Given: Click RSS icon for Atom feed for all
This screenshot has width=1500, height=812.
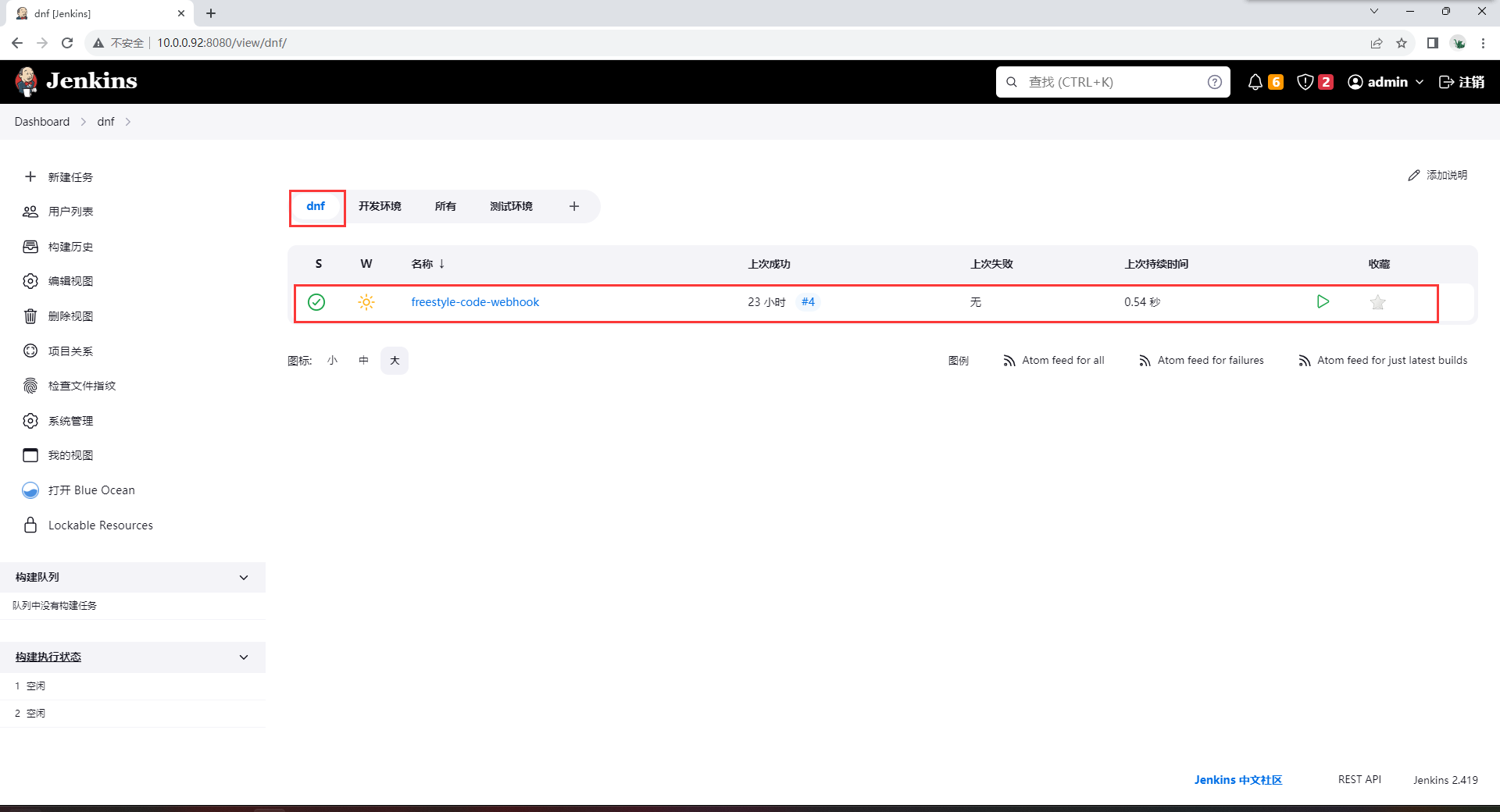Looking at the screenshot, I should 1009,361.
